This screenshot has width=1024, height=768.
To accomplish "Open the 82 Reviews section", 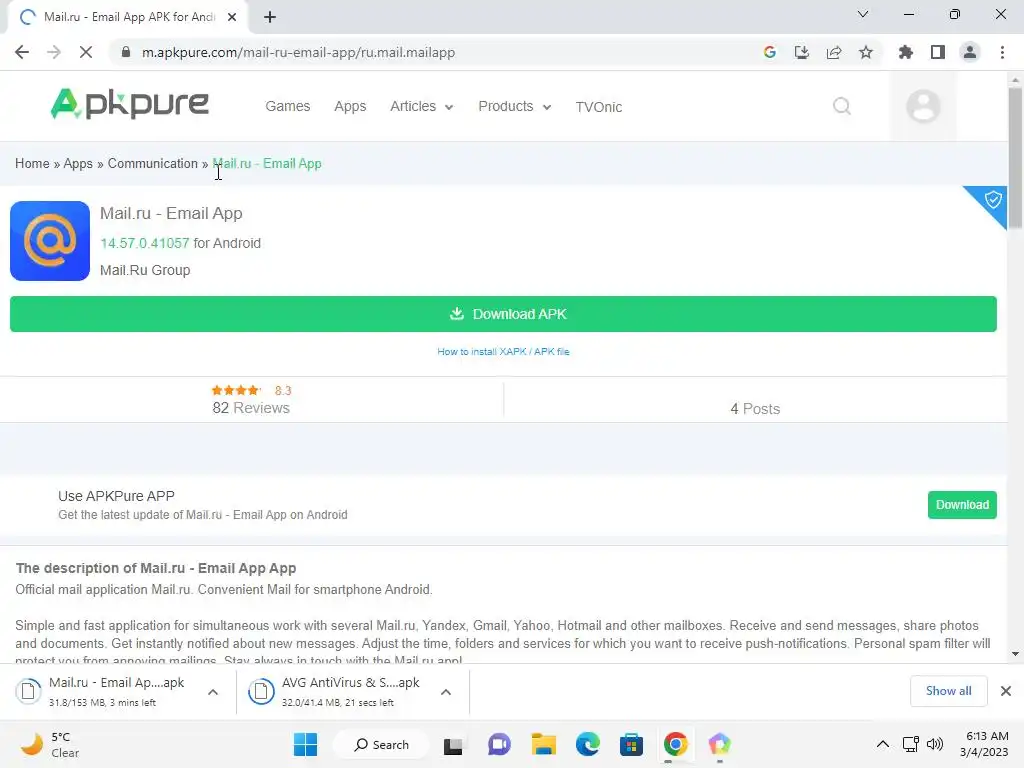I will click(x=251, y=408).
